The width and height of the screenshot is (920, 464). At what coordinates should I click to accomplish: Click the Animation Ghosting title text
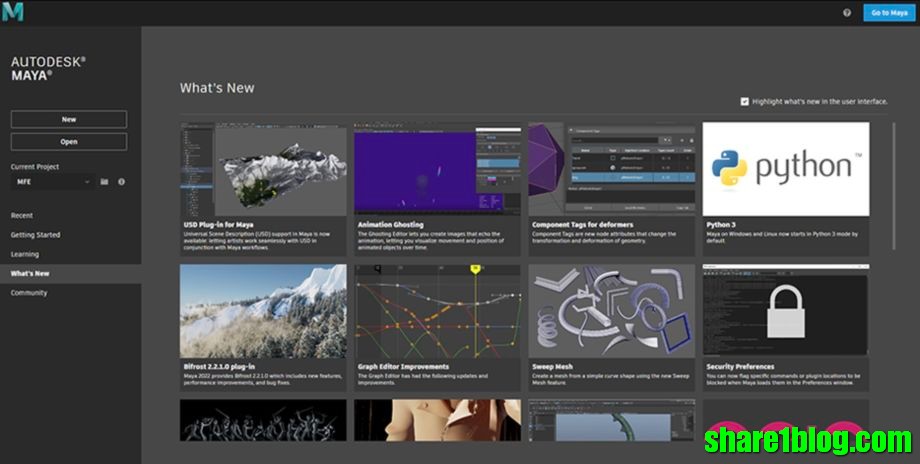pyautogui.click(x=390, y=225)
